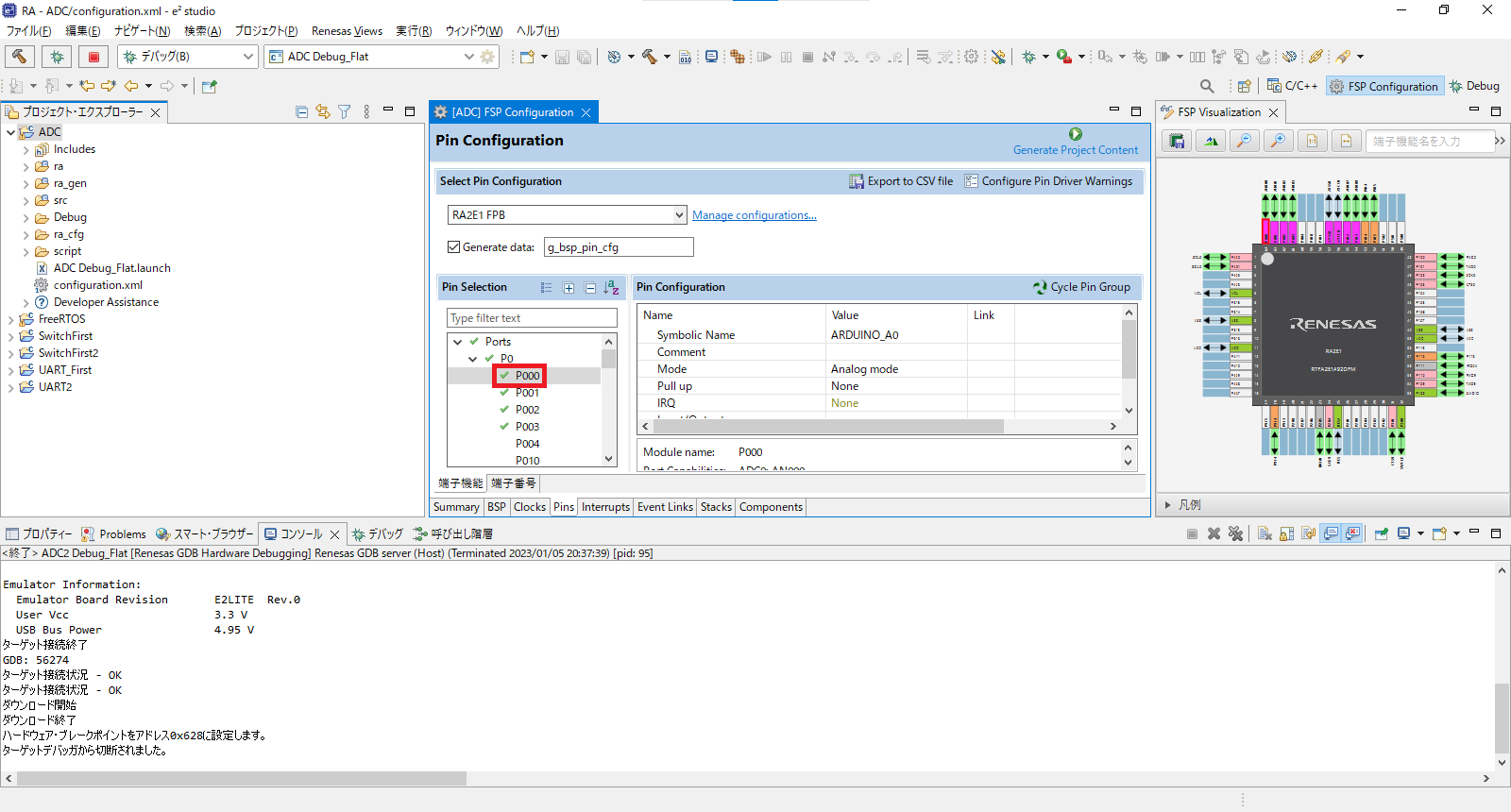Click the debug bug icon in main toolbar
The width and height of the screenshot is (1511, 812).
[1029, 57]
